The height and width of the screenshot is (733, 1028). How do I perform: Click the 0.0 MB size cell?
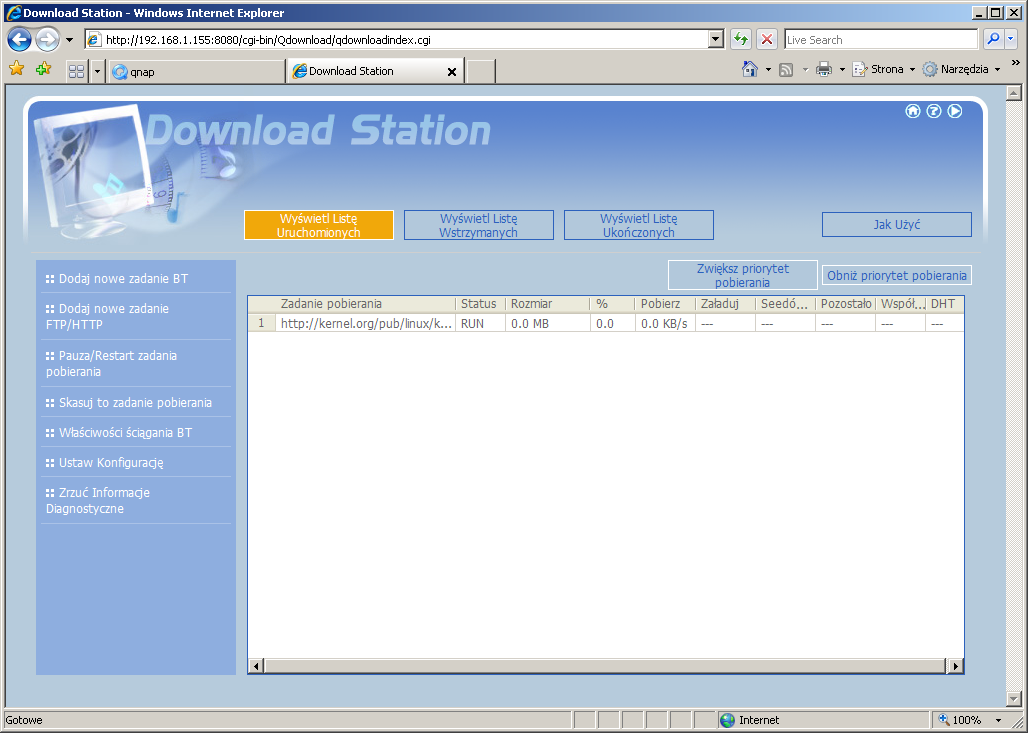click(547, 323)
